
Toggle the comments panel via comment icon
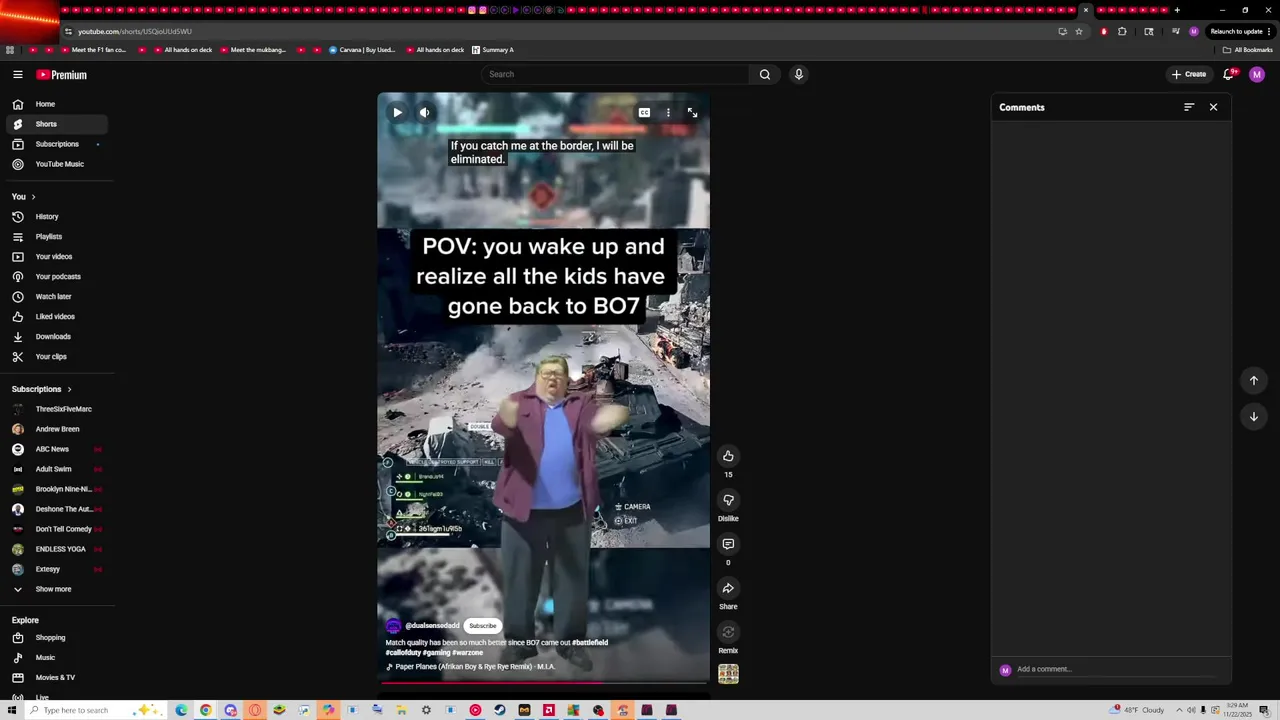click(728, 544)
